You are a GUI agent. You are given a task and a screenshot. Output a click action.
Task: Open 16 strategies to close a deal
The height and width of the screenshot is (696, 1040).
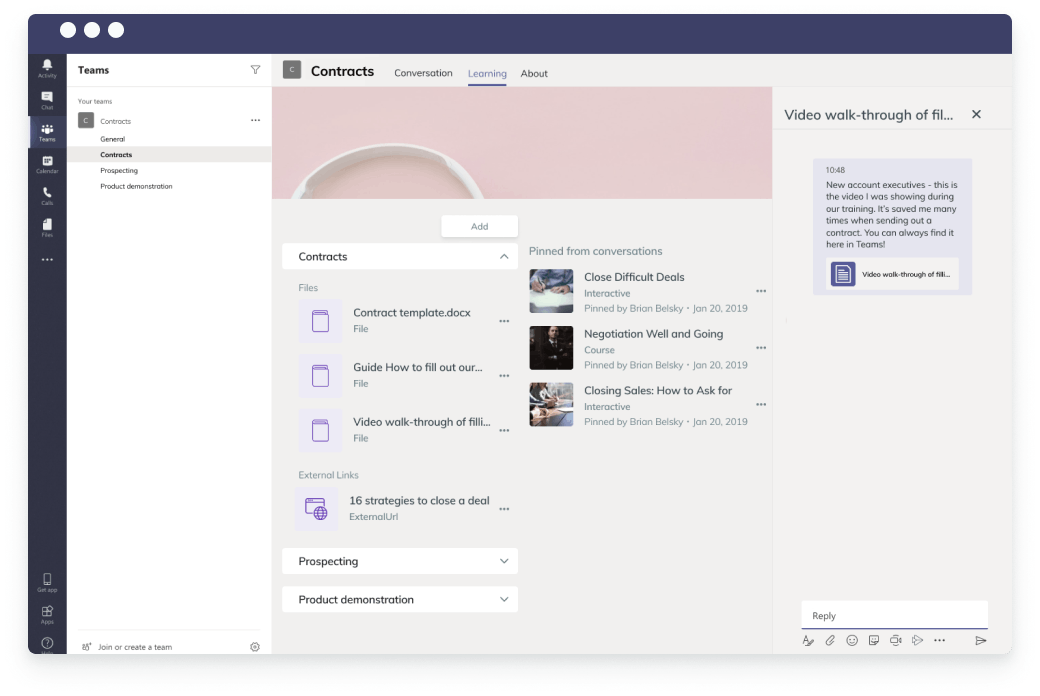(419, 501)
